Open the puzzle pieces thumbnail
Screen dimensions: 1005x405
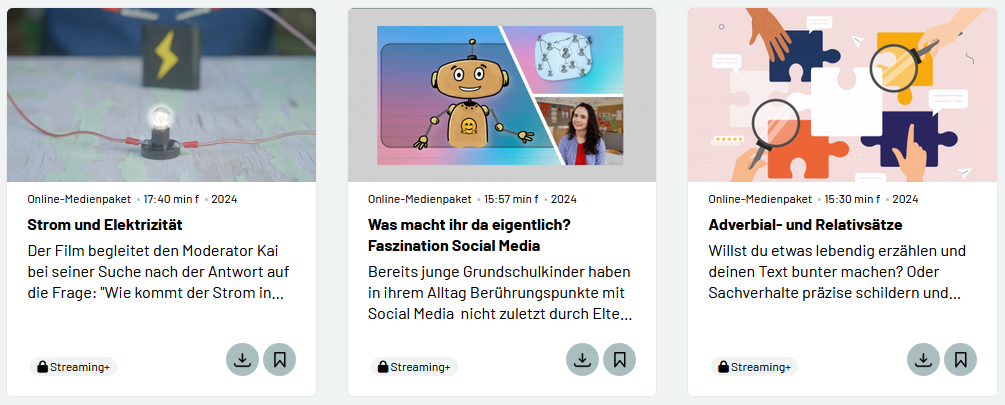[x=842, y=95]
